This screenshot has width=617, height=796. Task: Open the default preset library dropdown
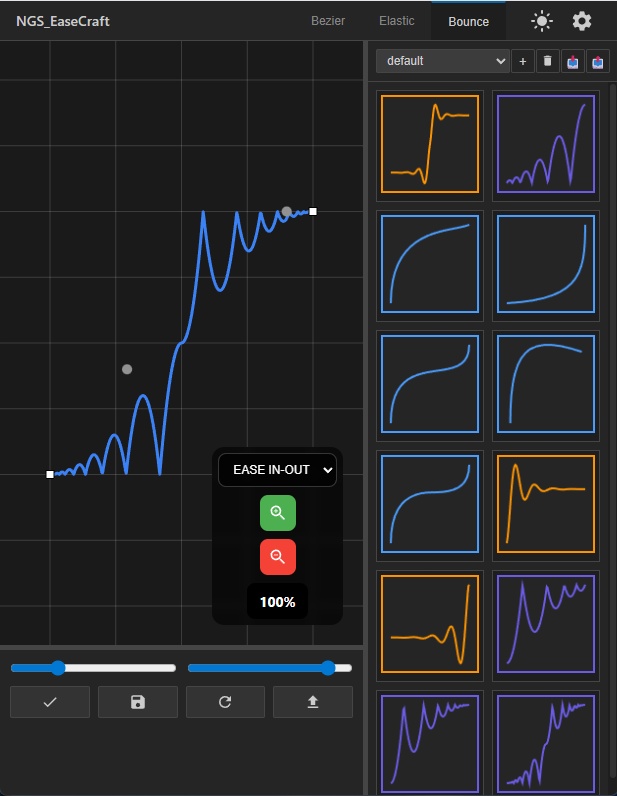point(442,61)
